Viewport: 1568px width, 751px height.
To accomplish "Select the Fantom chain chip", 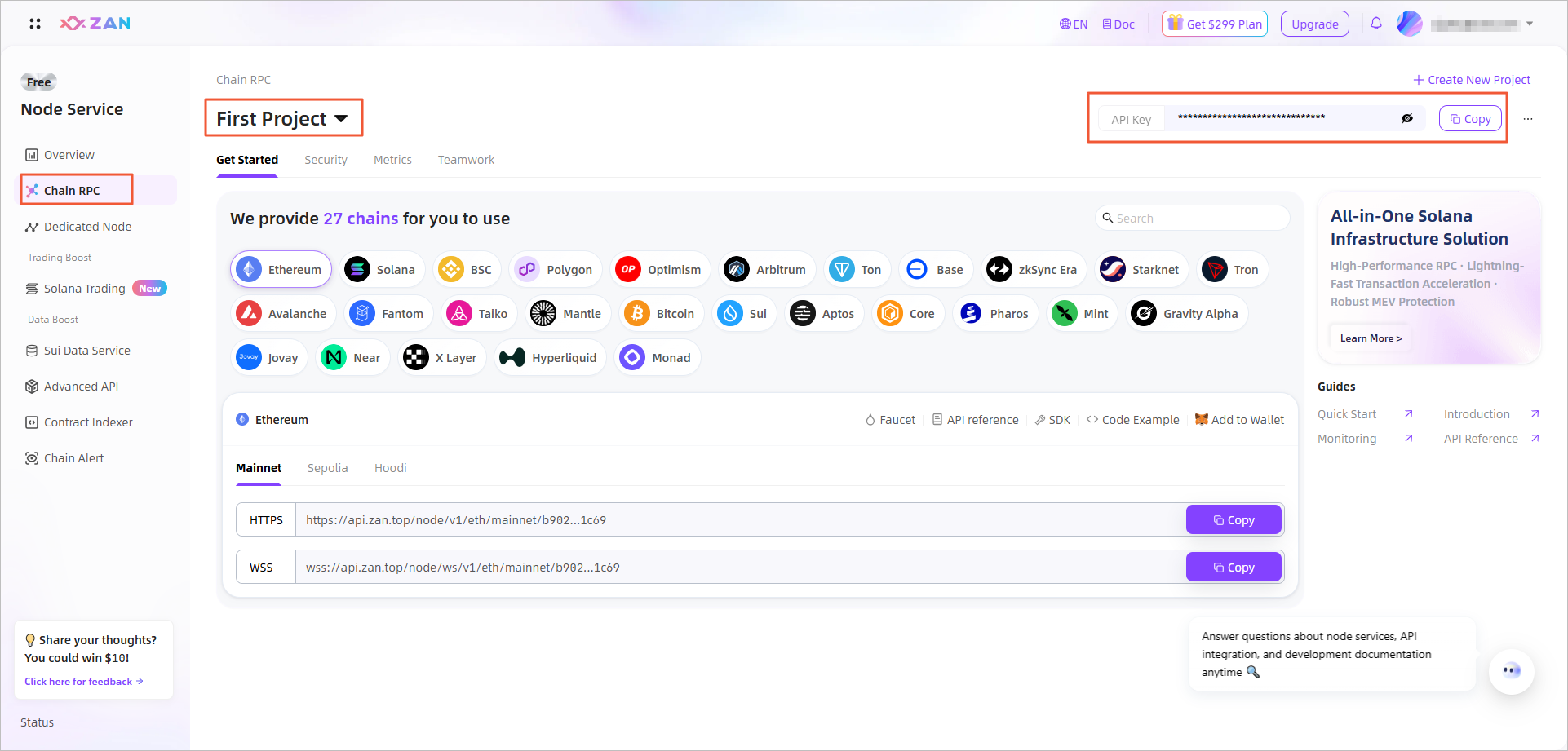I will (388, 314).
